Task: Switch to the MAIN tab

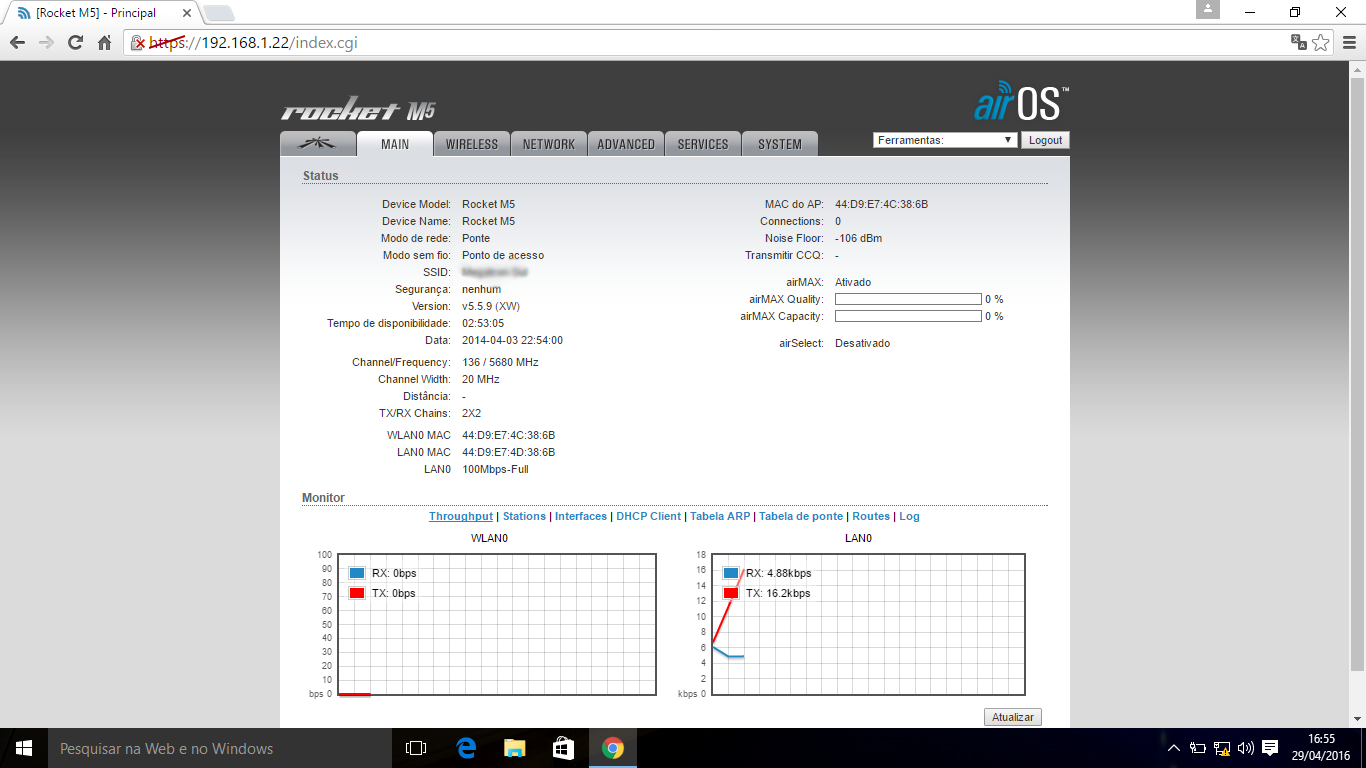Action: [395, 144]
